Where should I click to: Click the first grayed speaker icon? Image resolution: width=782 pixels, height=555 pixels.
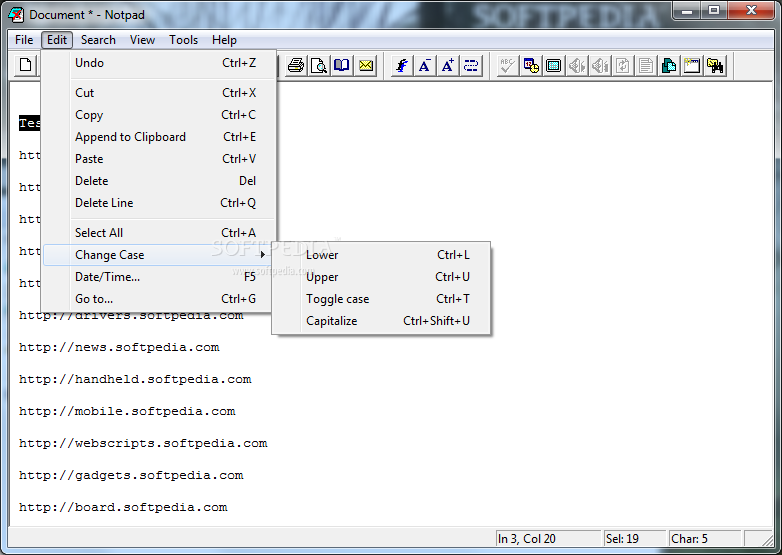(577, 65)
